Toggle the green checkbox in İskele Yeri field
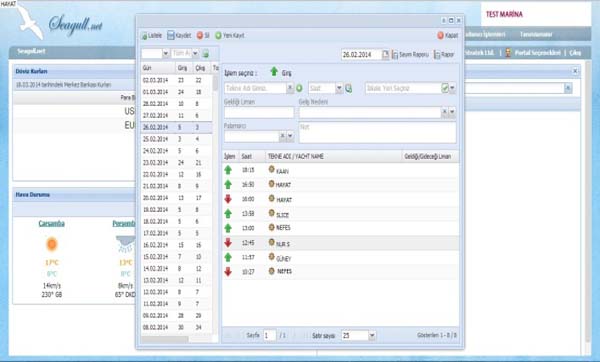The image size is (600, 362). [x=445, y=88]
